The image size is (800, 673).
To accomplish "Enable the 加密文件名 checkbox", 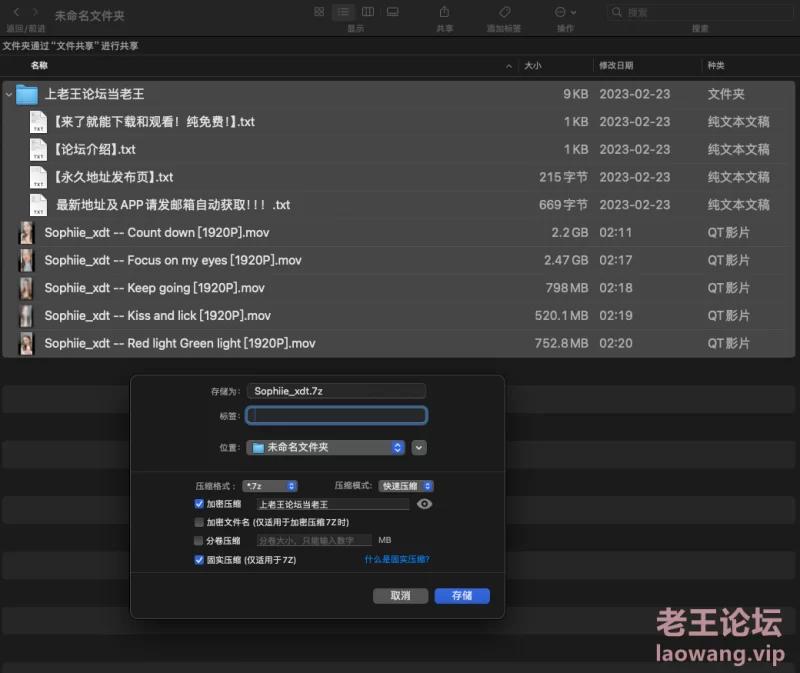I will pyautogui.click(x=199, y=522).
